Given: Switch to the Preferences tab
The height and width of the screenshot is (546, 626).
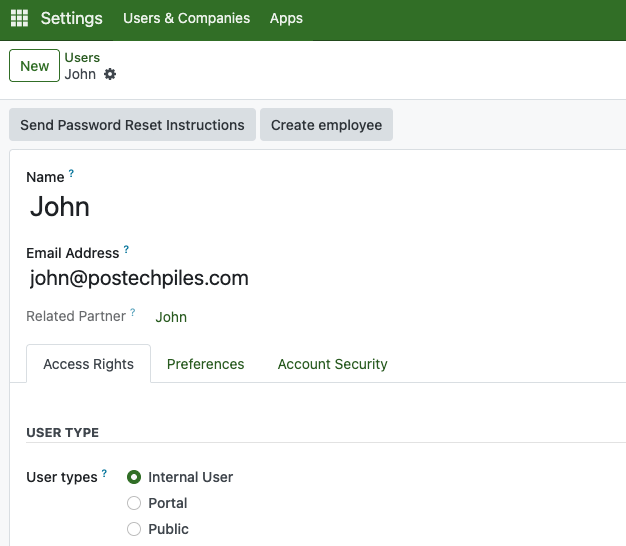Looking at the screenshot, I should (x=205, y=364).
